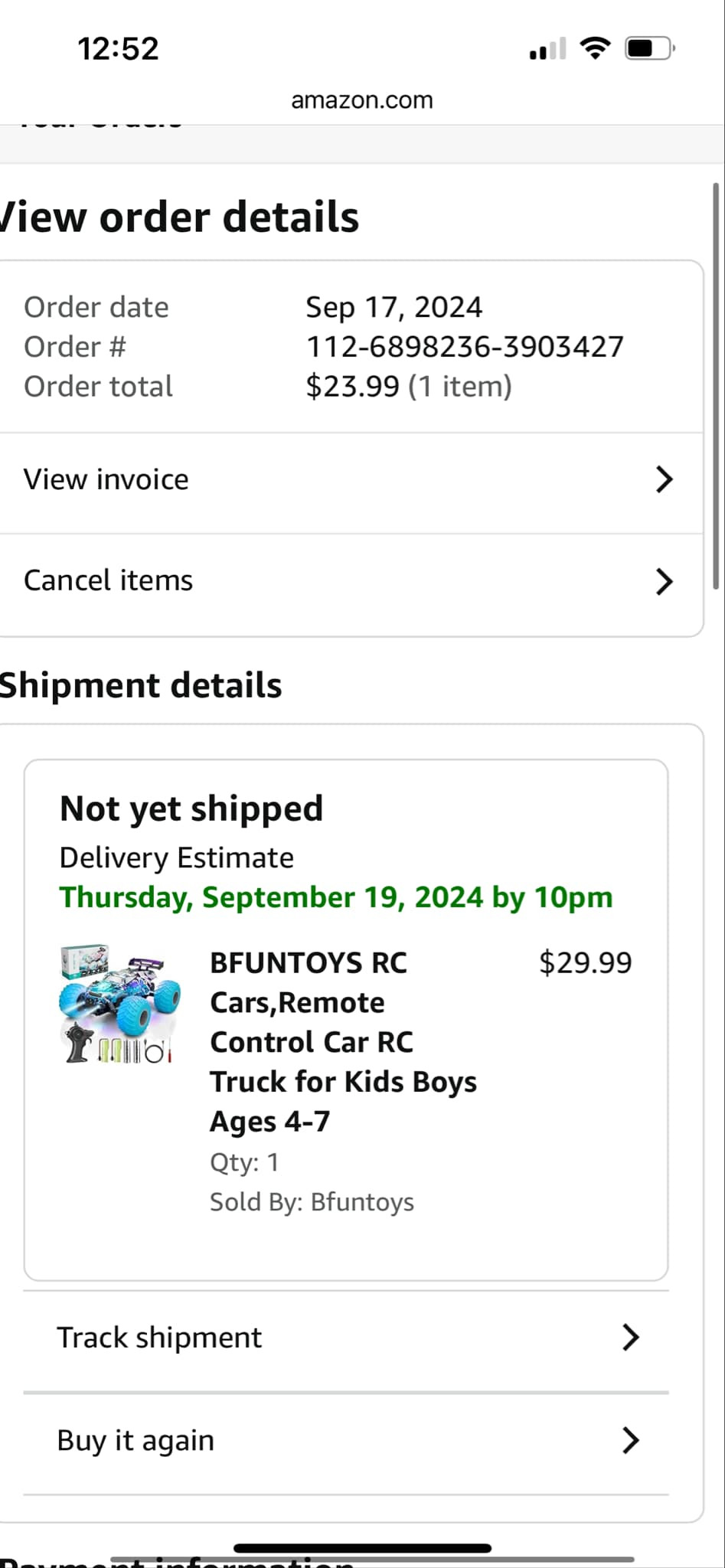
Task: Tap the Track shipment label
Action: tap(159, 1338)
